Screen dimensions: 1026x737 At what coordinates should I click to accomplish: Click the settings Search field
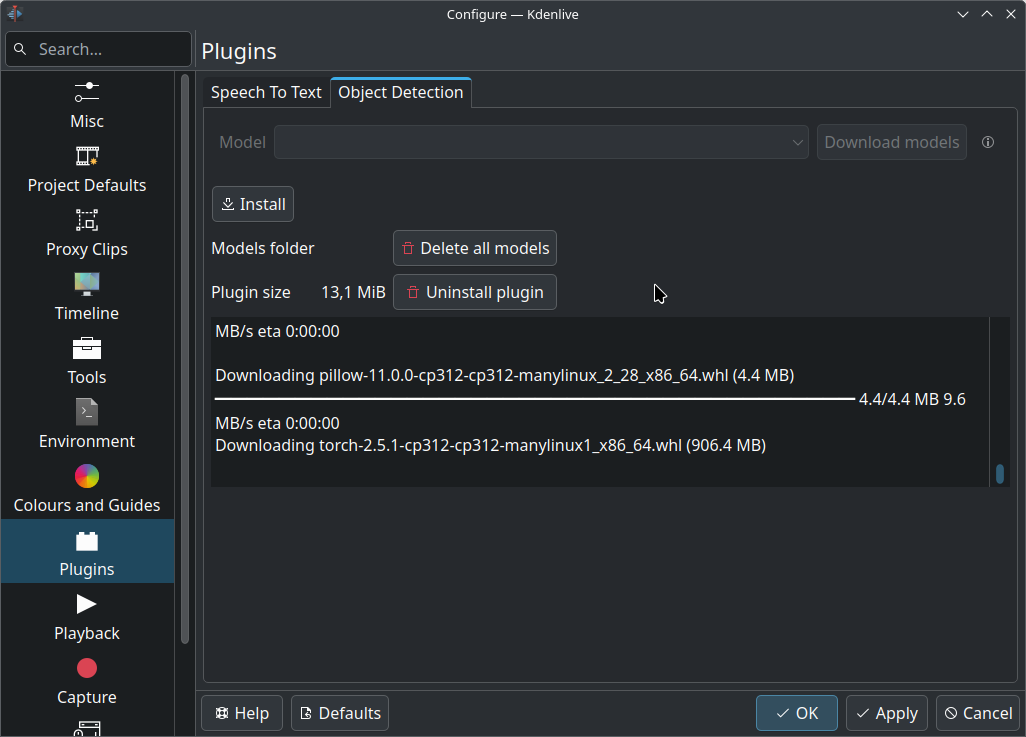(x=98, y=49)
